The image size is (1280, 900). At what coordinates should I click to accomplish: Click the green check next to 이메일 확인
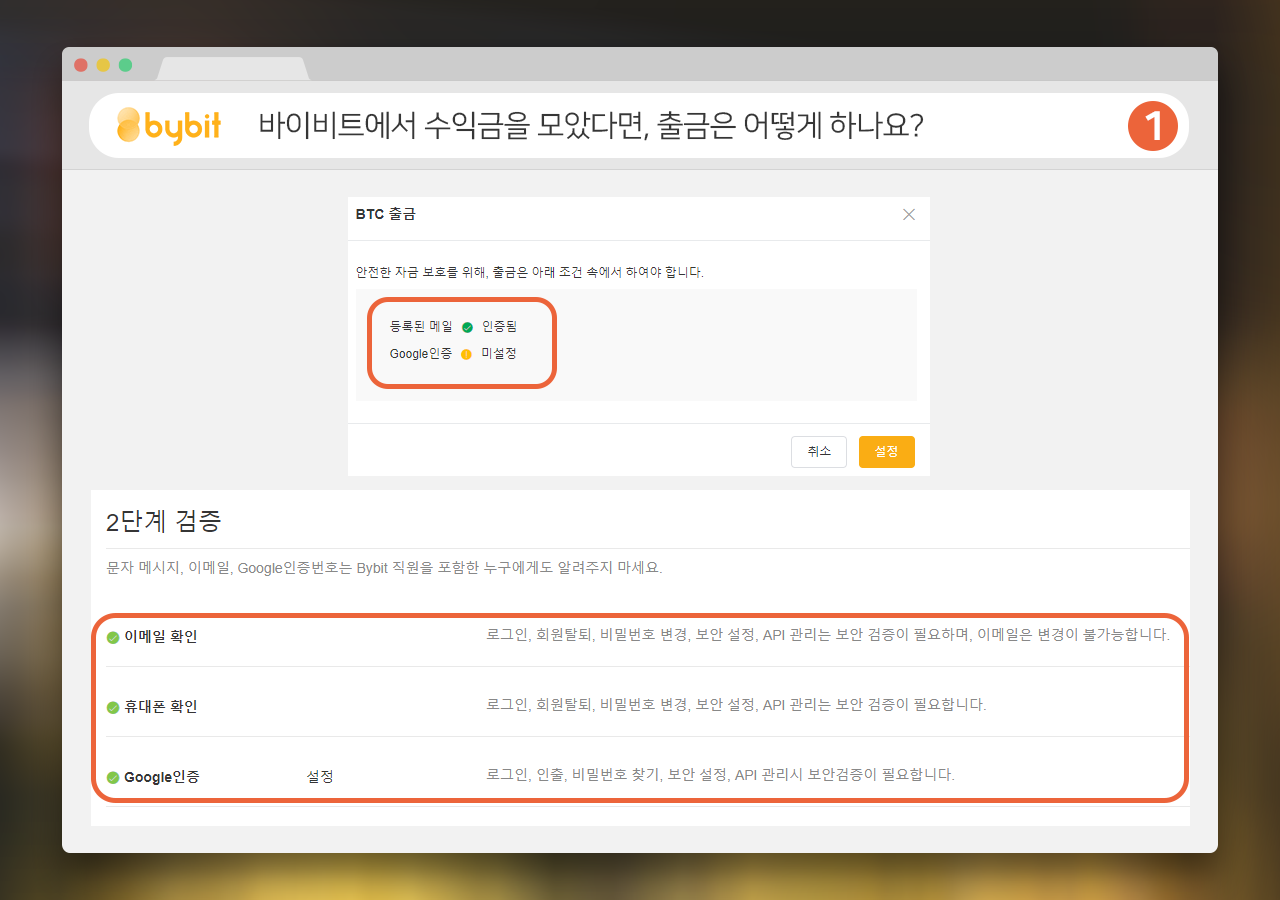113,637
